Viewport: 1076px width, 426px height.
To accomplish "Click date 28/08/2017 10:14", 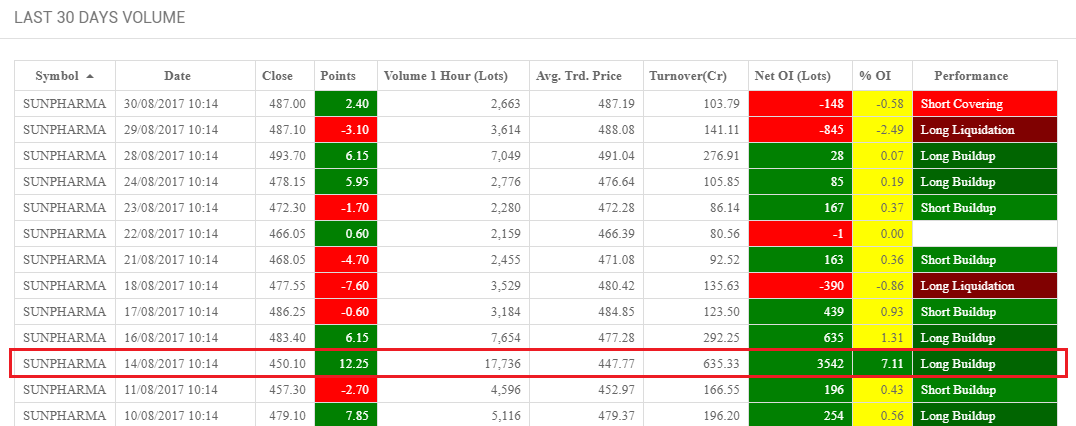I will click(171, 156).
